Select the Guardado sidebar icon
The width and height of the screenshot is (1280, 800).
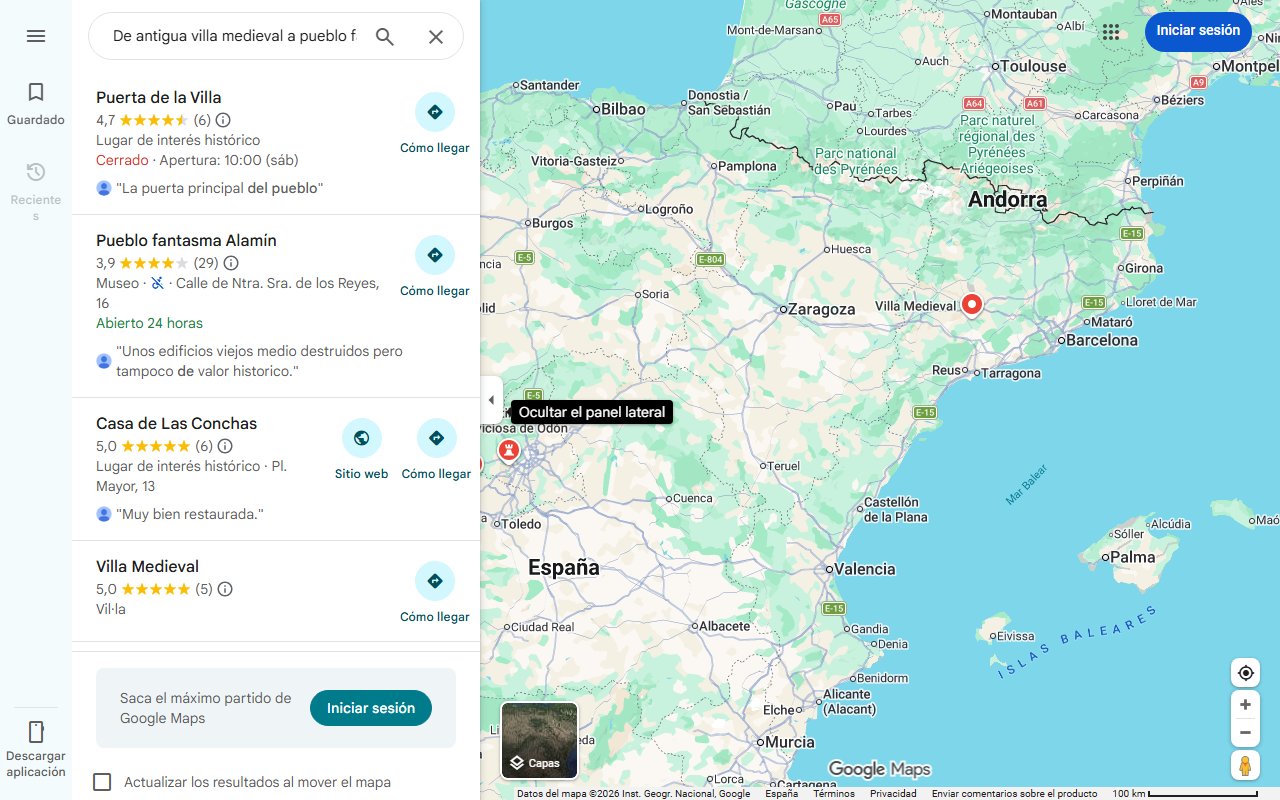point(36,100)
